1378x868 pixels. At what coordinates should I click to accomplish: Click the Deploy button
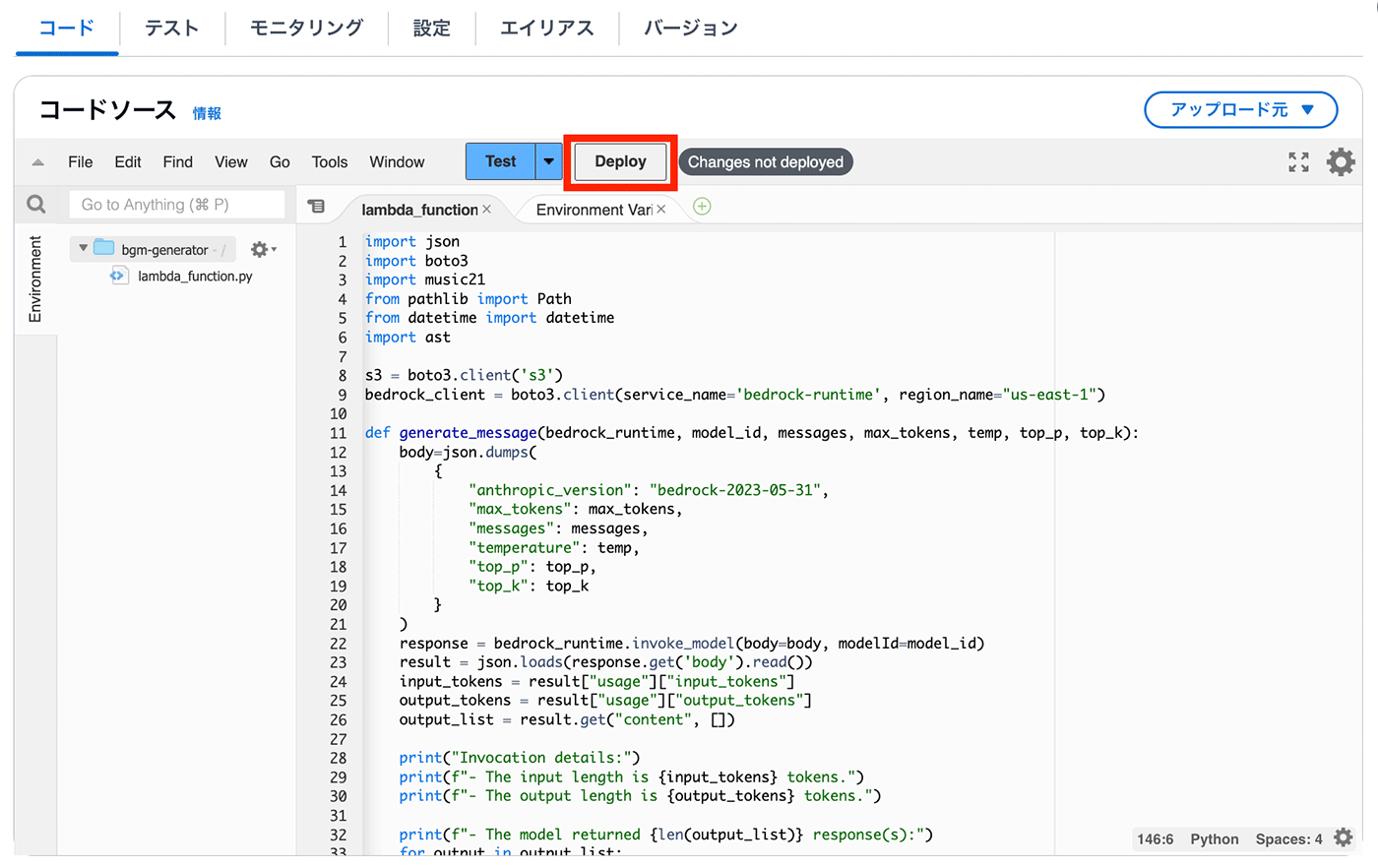[620, 161]
